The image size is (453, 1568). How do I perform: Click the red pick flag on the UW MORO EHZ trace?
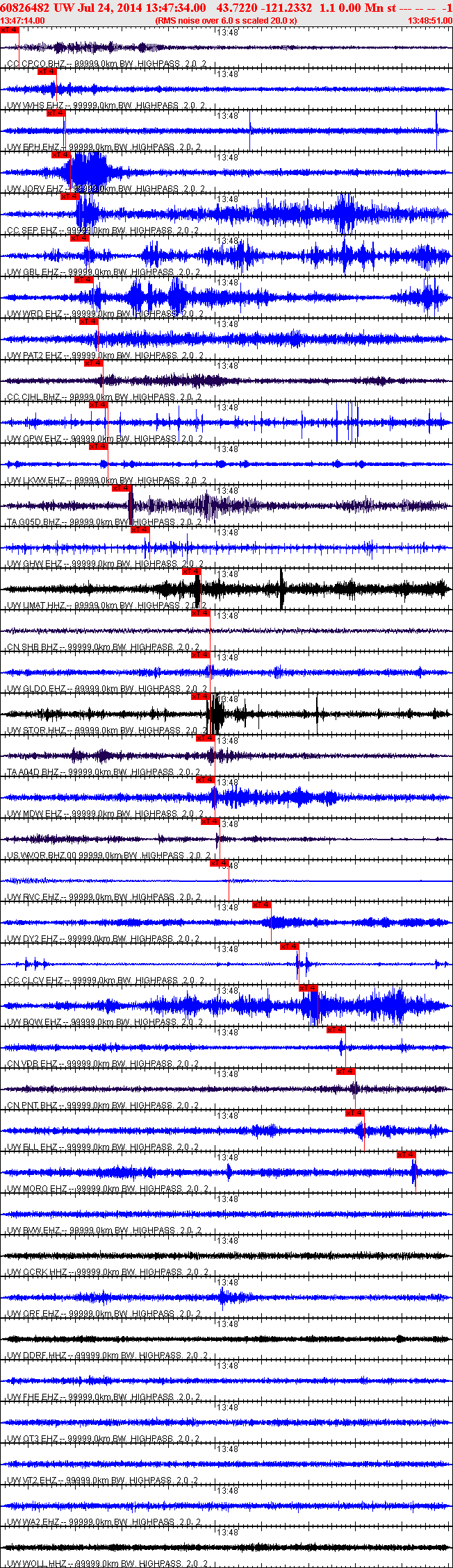pos(406,1155)
